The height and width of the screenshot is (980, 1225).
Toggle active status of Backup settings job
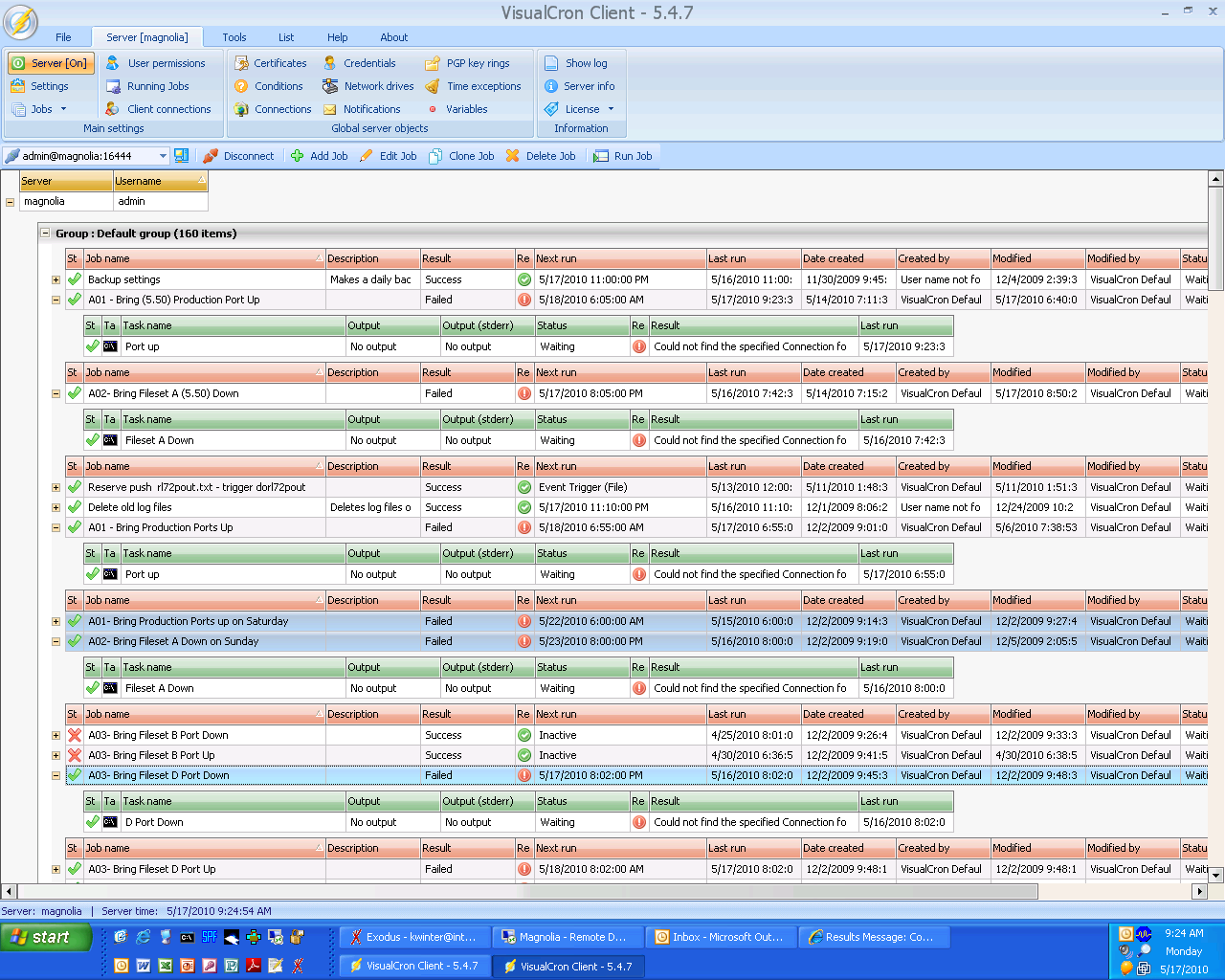(75, 279)
